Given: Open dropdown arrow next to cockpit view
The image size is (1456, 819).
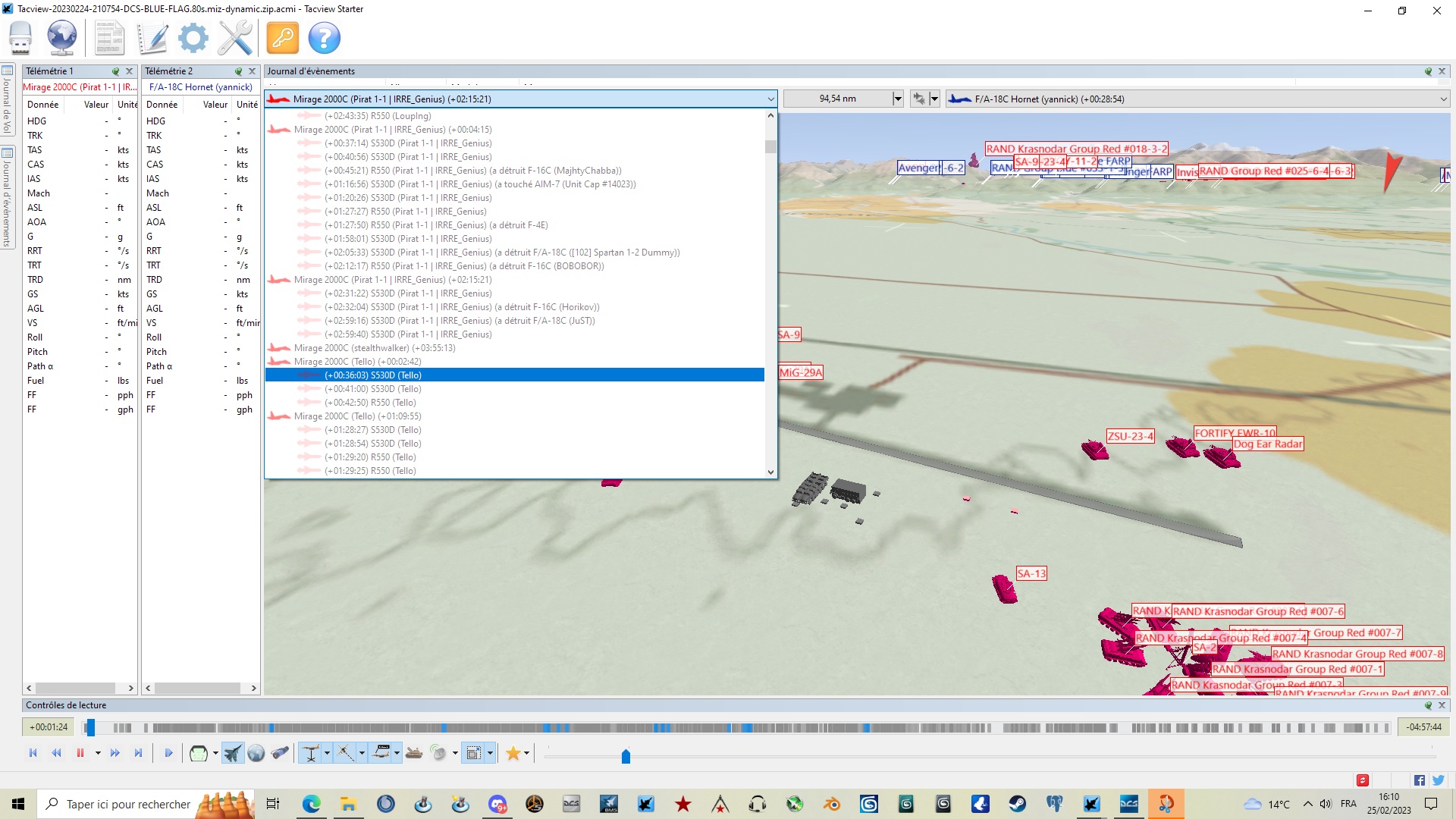Looking at the screenshot, I should [215, 753].
